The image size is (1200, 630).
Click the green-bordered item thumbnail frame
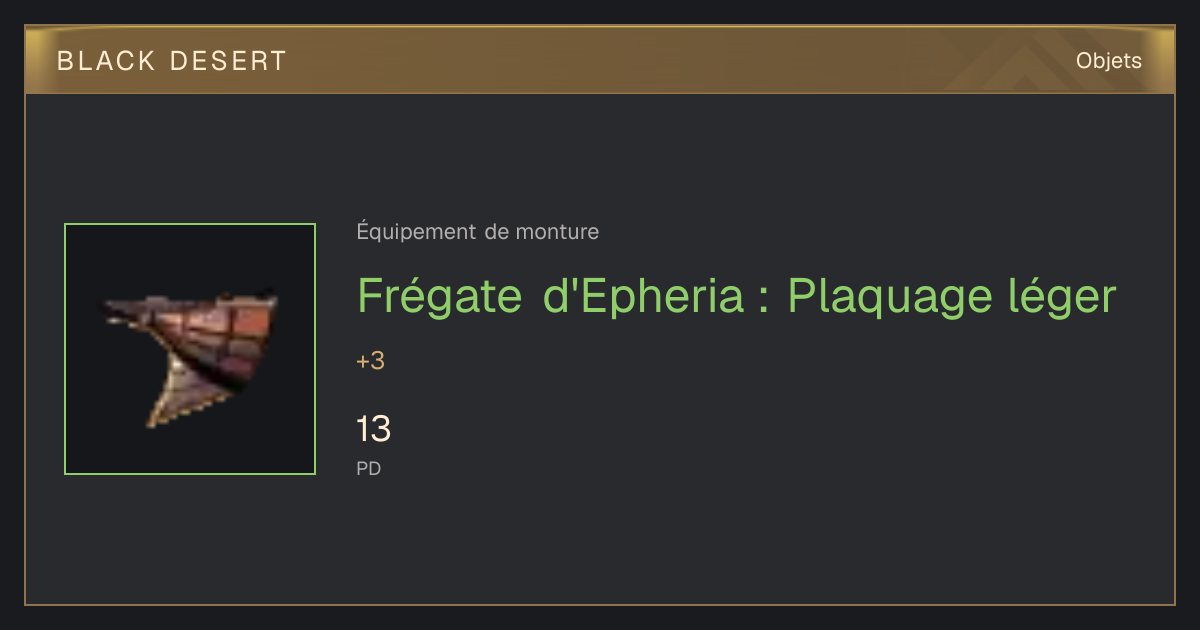click(190, 349)
